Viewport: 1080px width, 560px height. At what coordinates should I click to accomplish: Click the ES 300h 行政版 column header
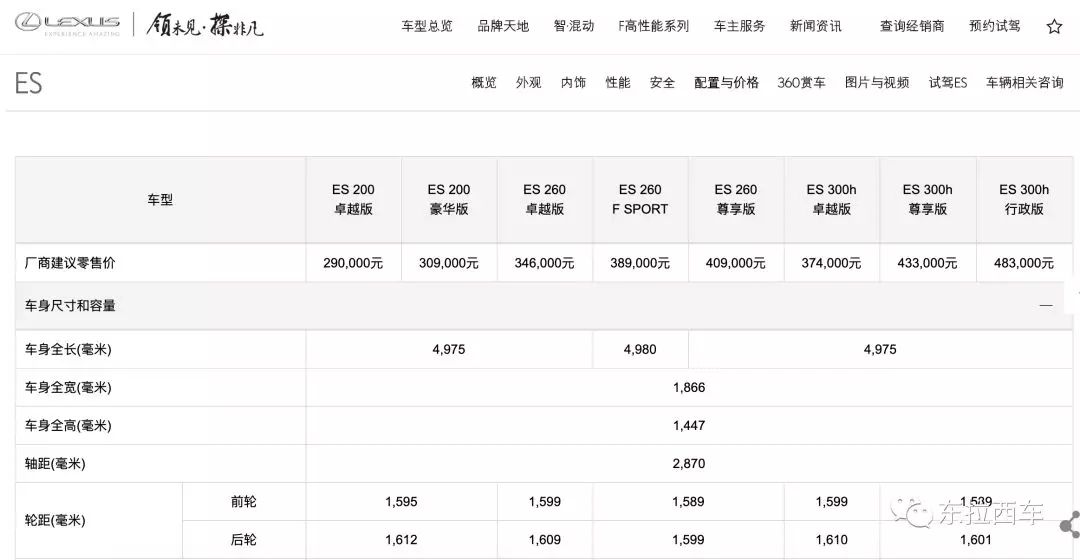1024,199
